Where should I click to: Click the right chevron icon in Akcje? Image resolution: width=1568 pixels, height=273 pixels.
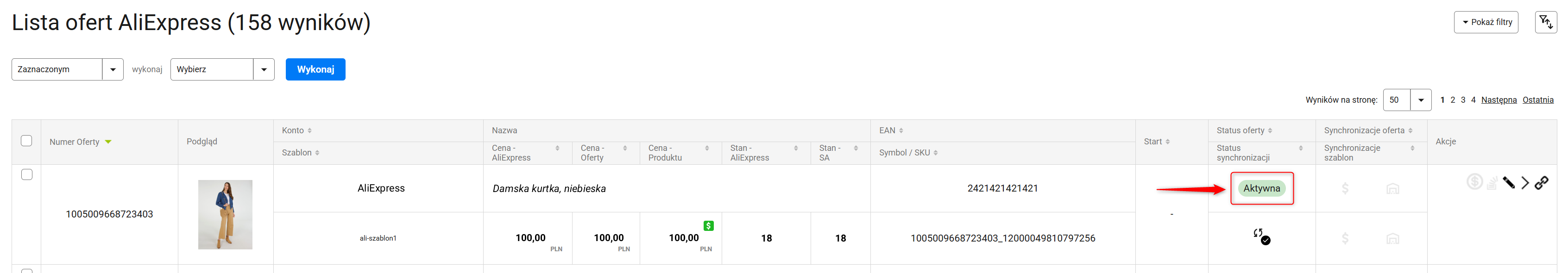1525,182
